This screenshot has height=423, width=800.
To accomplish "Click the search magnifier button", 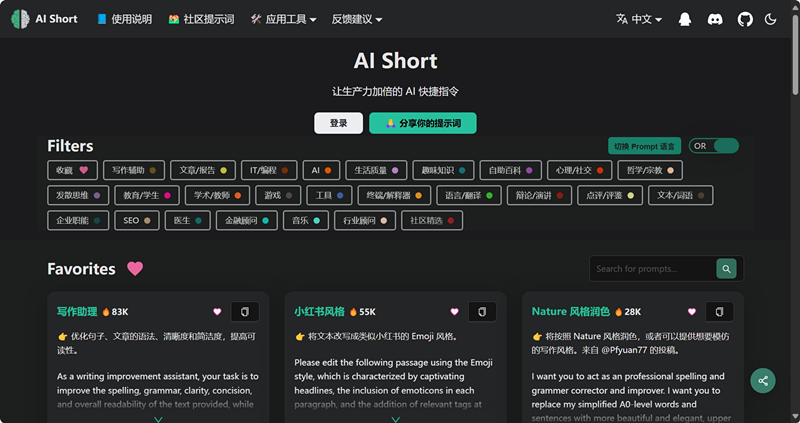I will [x=726, y=268].
